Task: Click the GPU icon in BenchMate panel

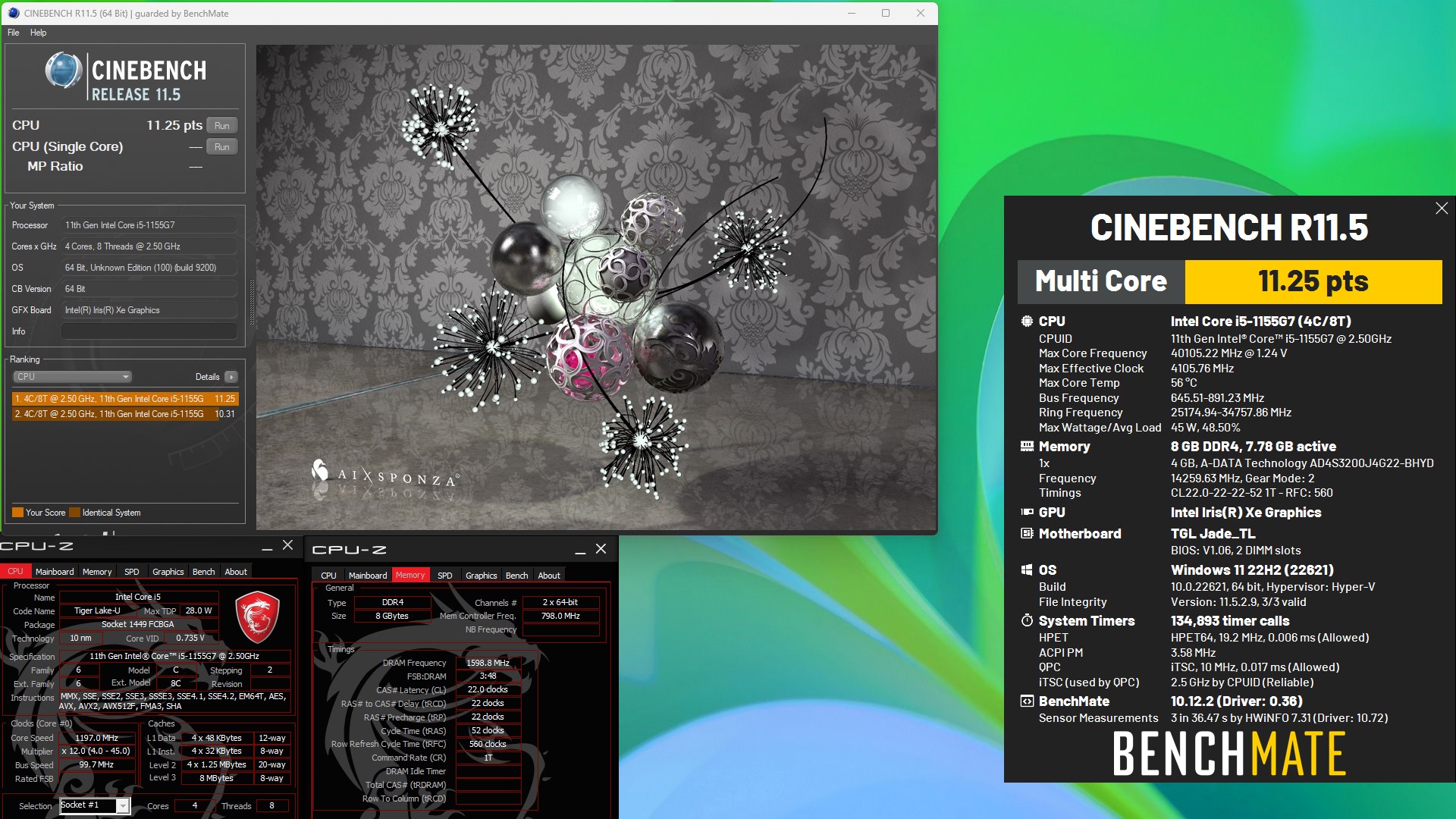Action: [1027, 512]
